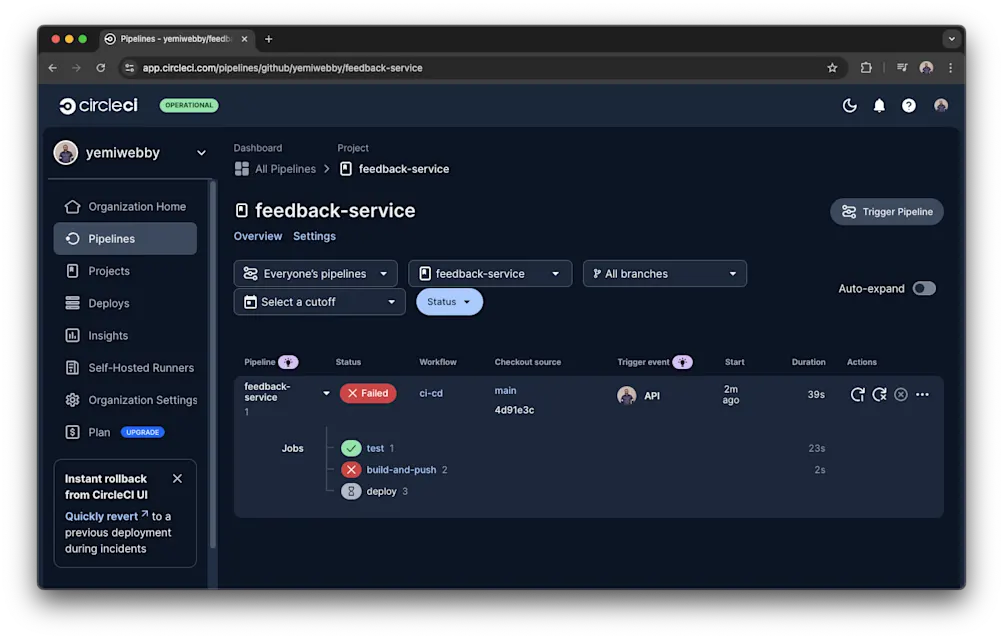The height and width of the screenshot is (639, 1003).
Task: Rerun the failed pipeline workflow
Action: point(857,394)
